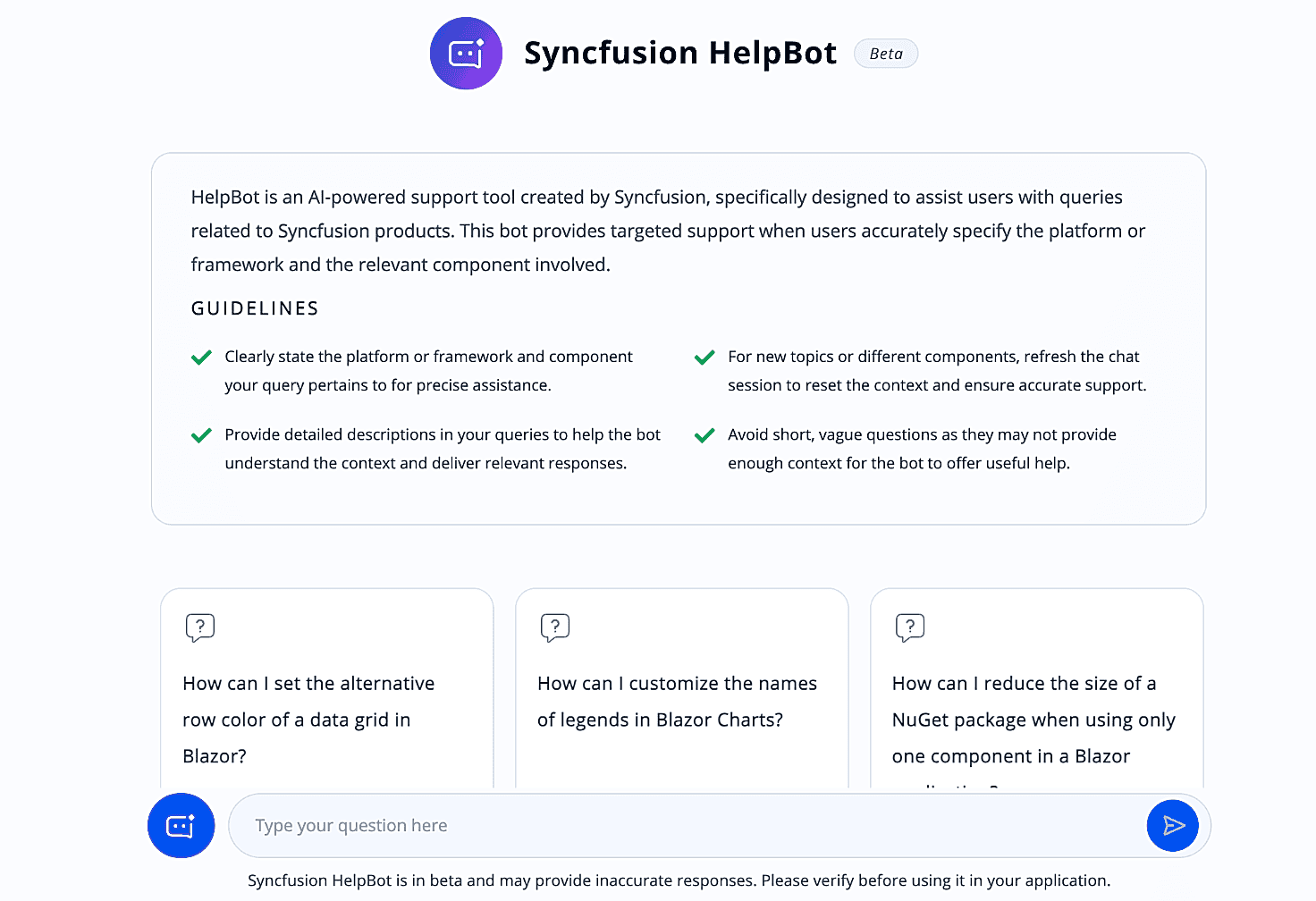Click inside the question input field
Screen dimensions: 1316x901
[x=626, y=825]
